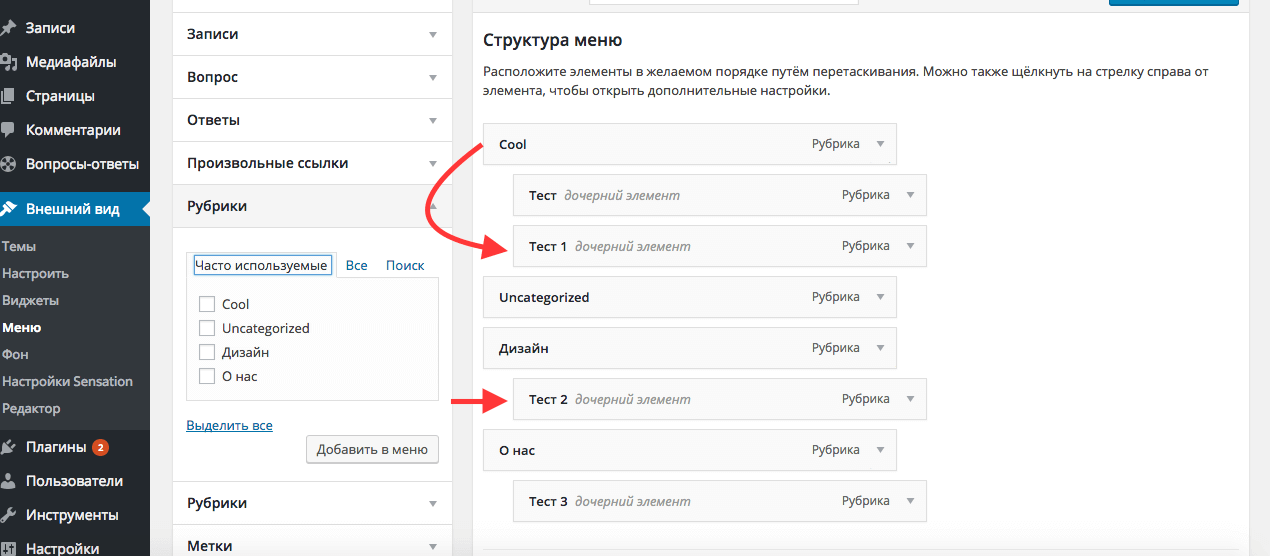Screen dimensions: 1270x556
Task: Click the Медиафайлы media icon
Action: [8, 62]
